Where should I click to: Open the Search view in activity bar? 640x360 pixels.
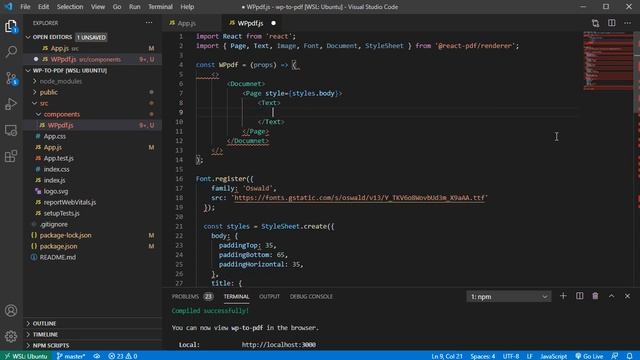11,51
